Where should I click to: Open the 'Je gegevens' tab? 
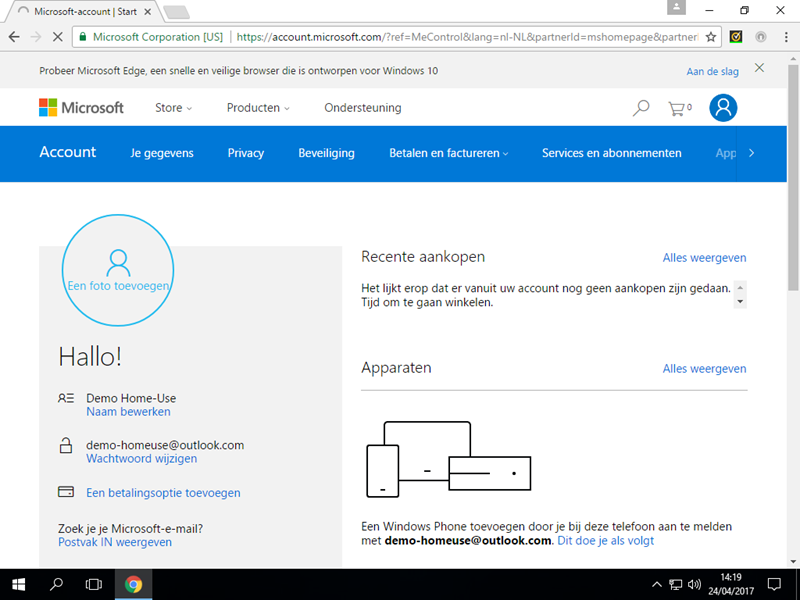pyautogui.click(x=162, y=153)
